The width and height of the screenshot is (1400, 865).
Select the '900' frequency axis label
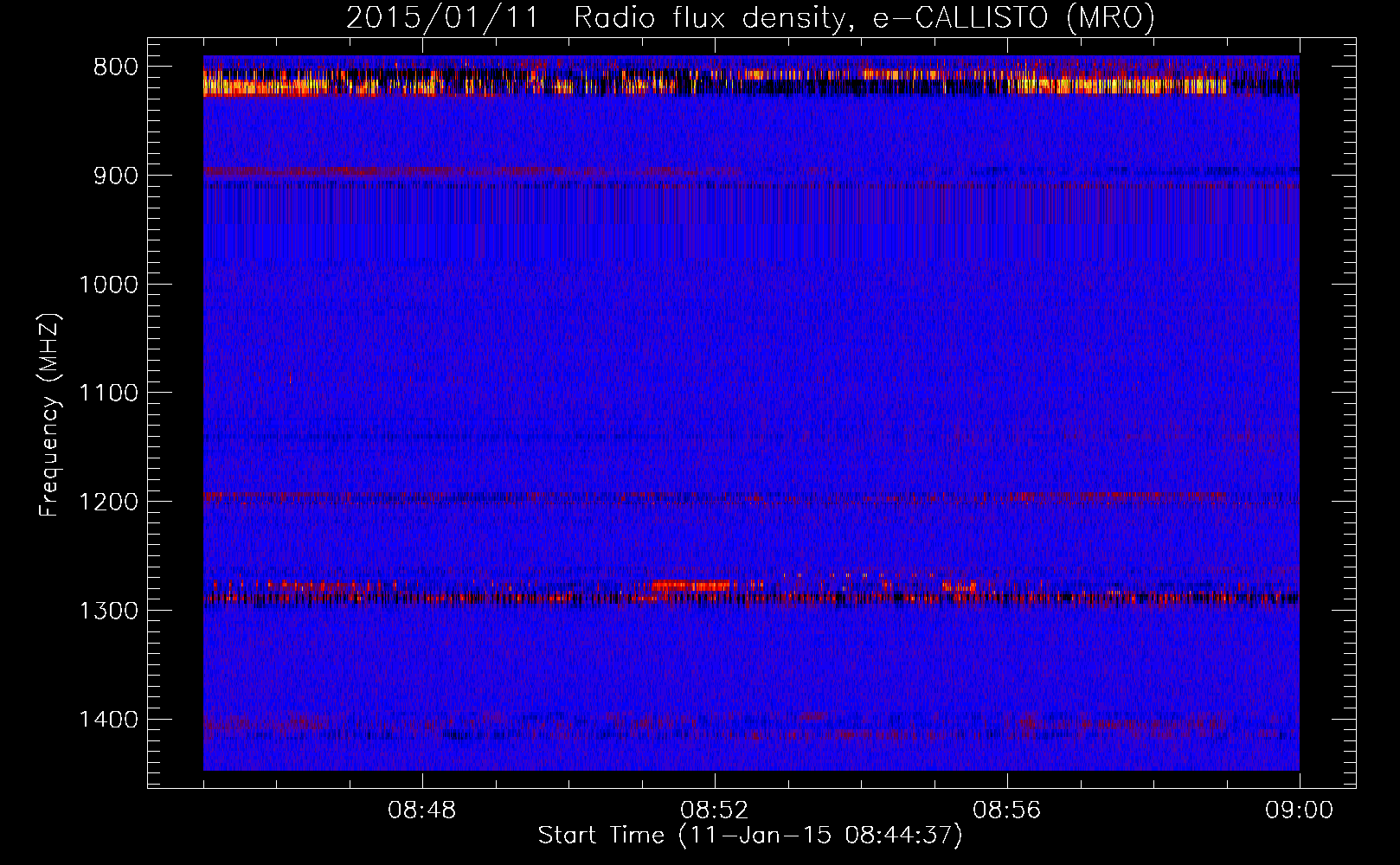115,176
